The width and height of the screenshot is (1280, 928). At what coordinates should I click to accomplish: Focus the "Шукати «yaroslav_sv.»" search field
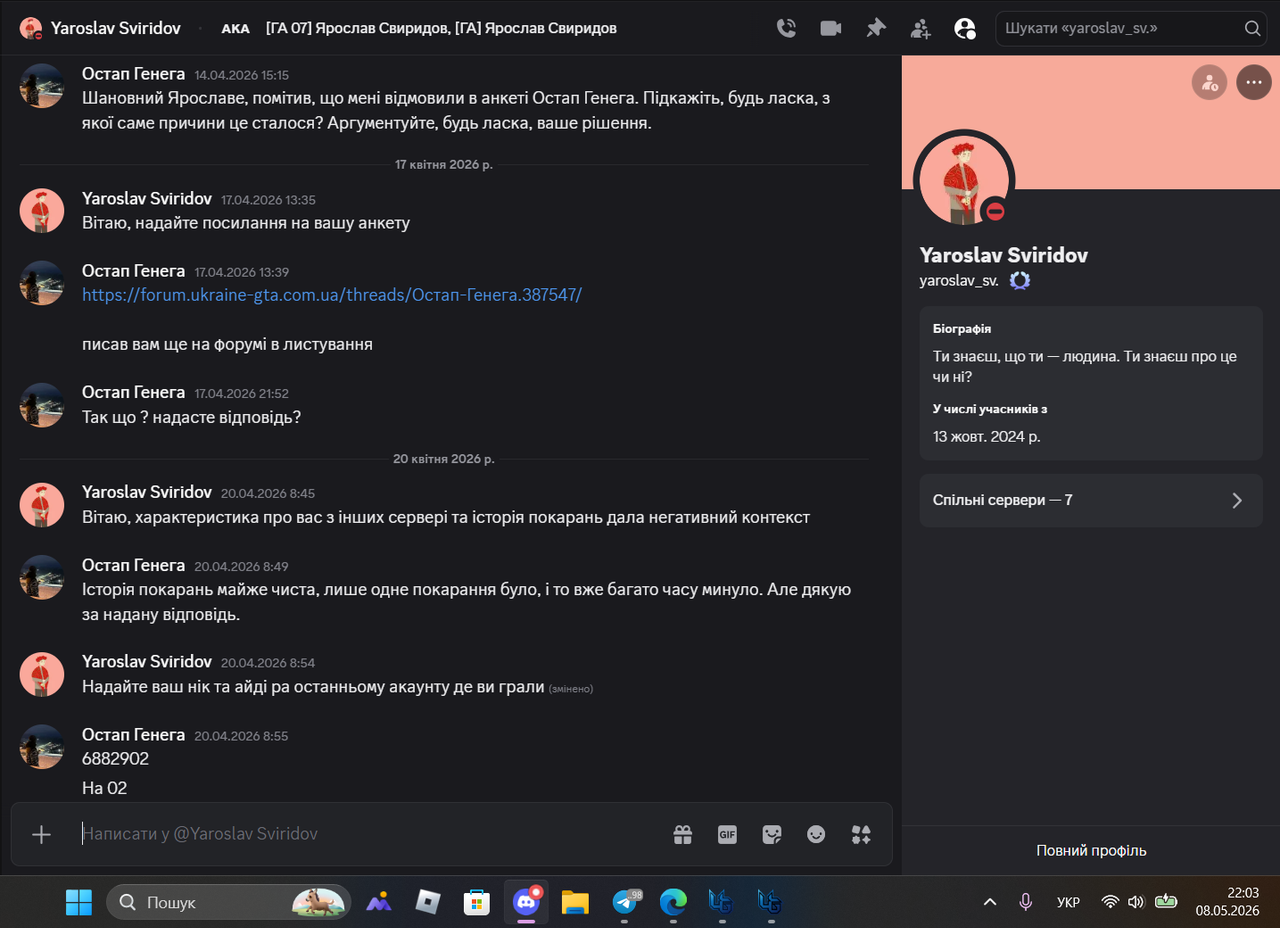click(x=1130, y=28)
